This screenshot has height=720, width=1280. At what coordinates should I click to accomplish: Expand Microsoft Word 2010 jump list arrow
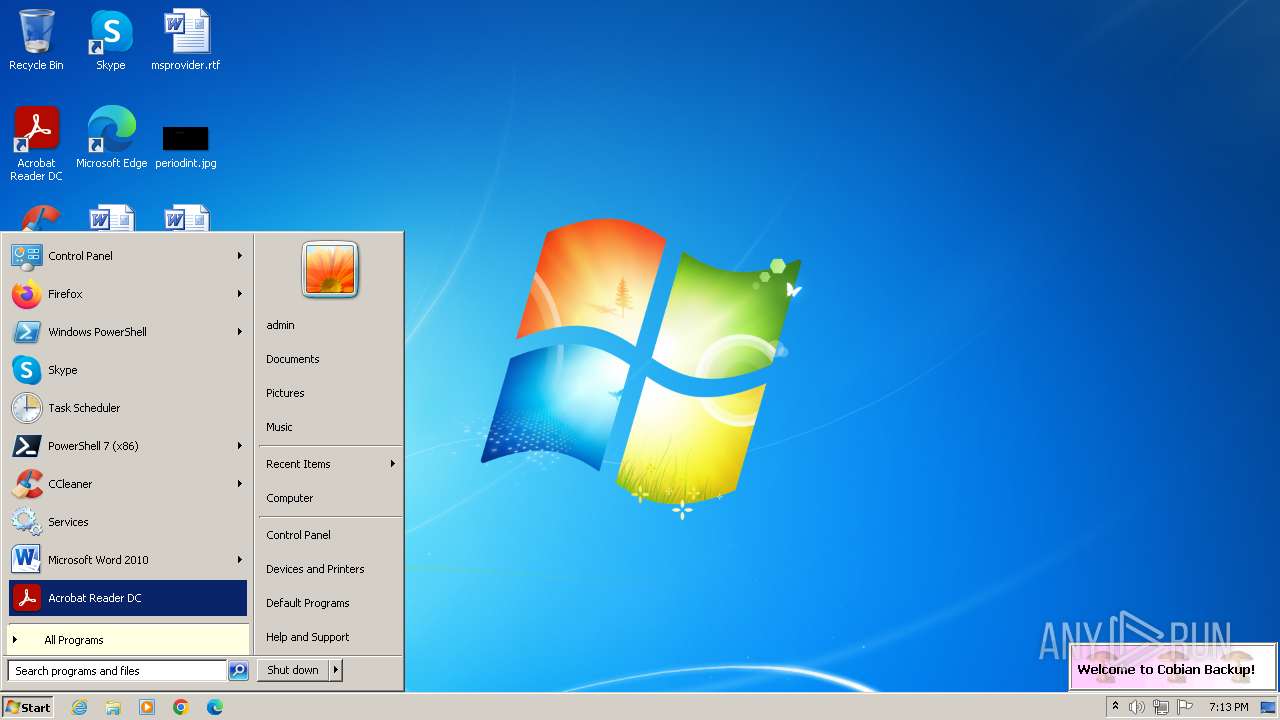click(239, 560)
